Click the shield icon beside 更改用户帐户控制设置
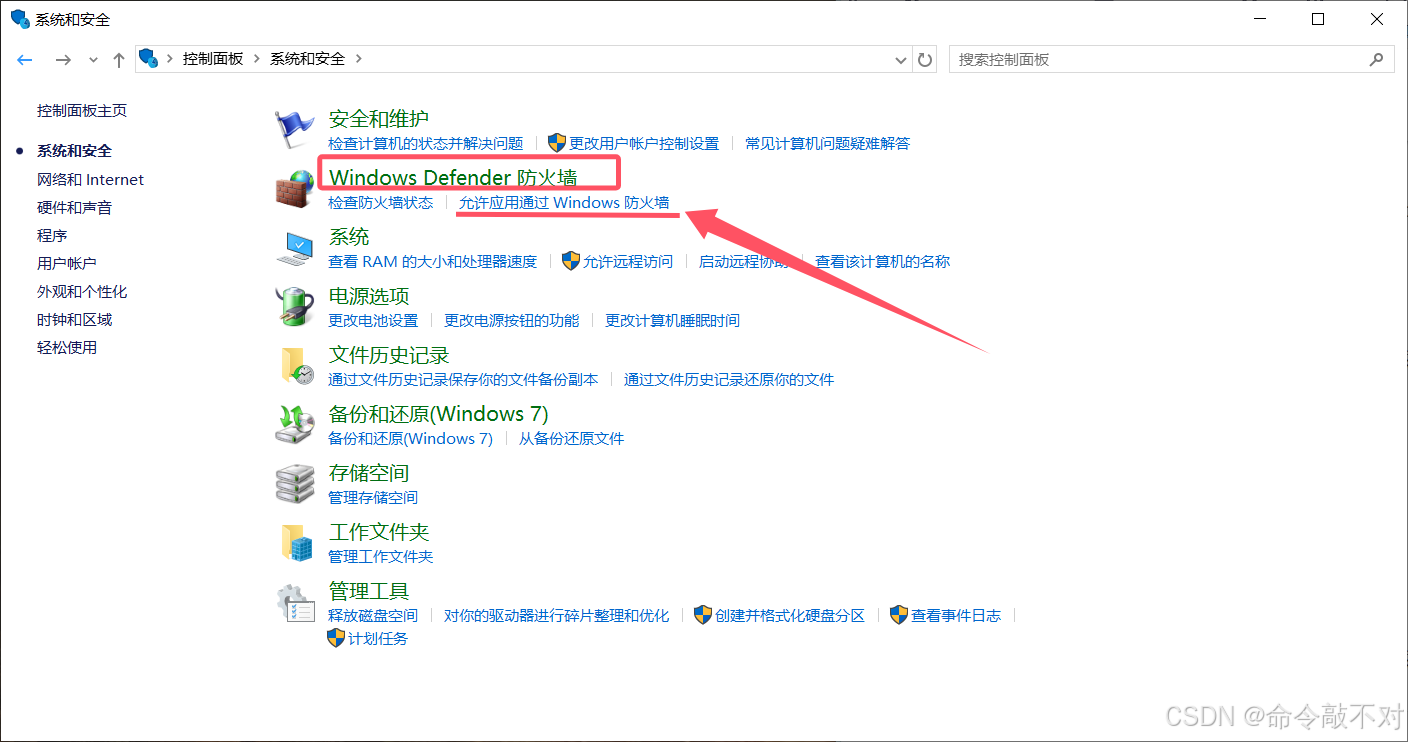Screen dimensions: 1408x742 557,143
